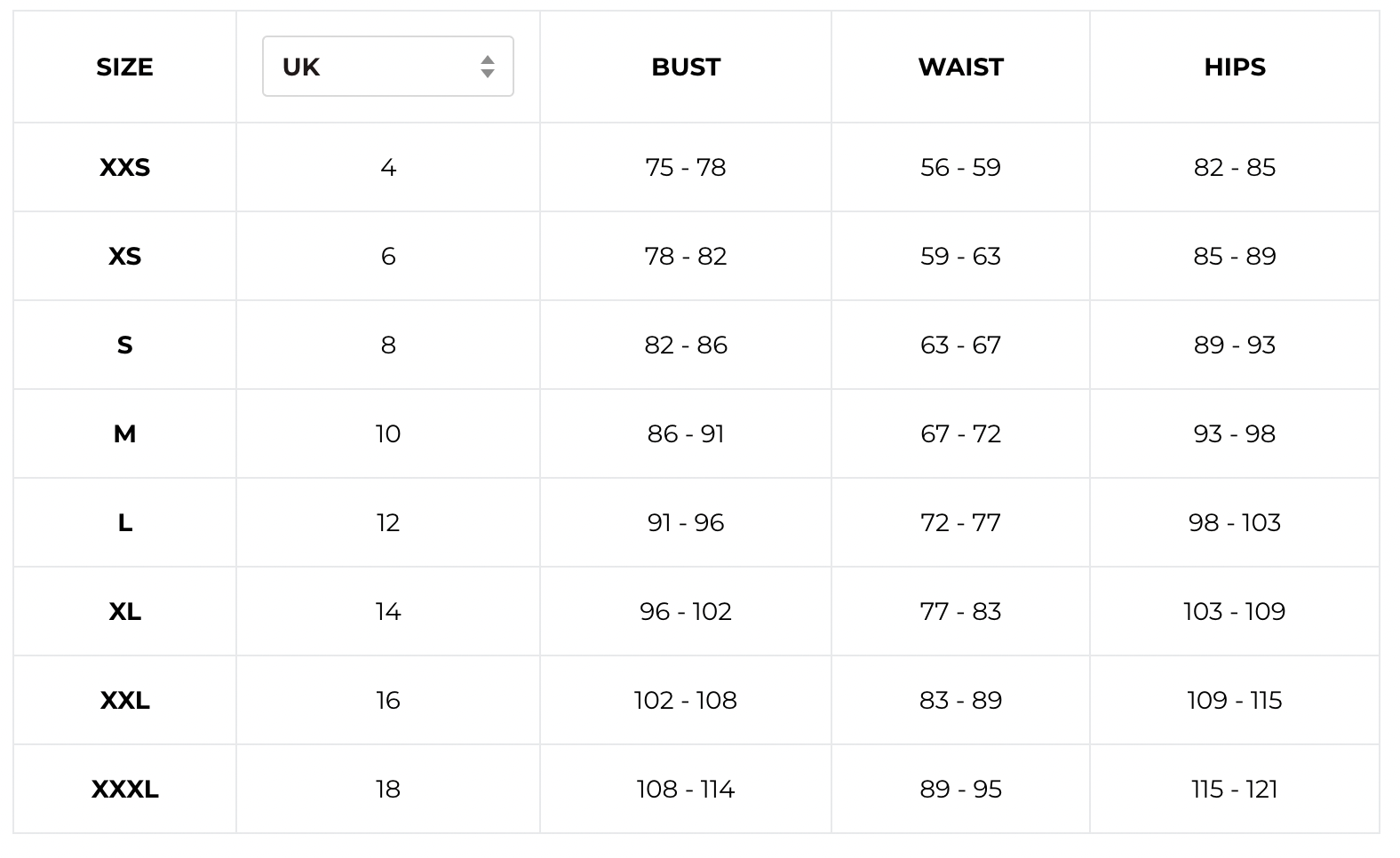Select the XXXL size row label
This screenshot has height=858, width=1400.
point(124,790)
